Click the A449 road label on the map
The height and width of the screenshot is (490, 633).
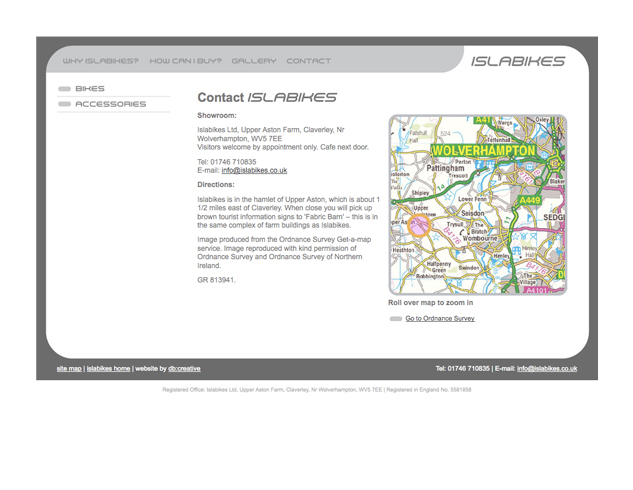529,201
